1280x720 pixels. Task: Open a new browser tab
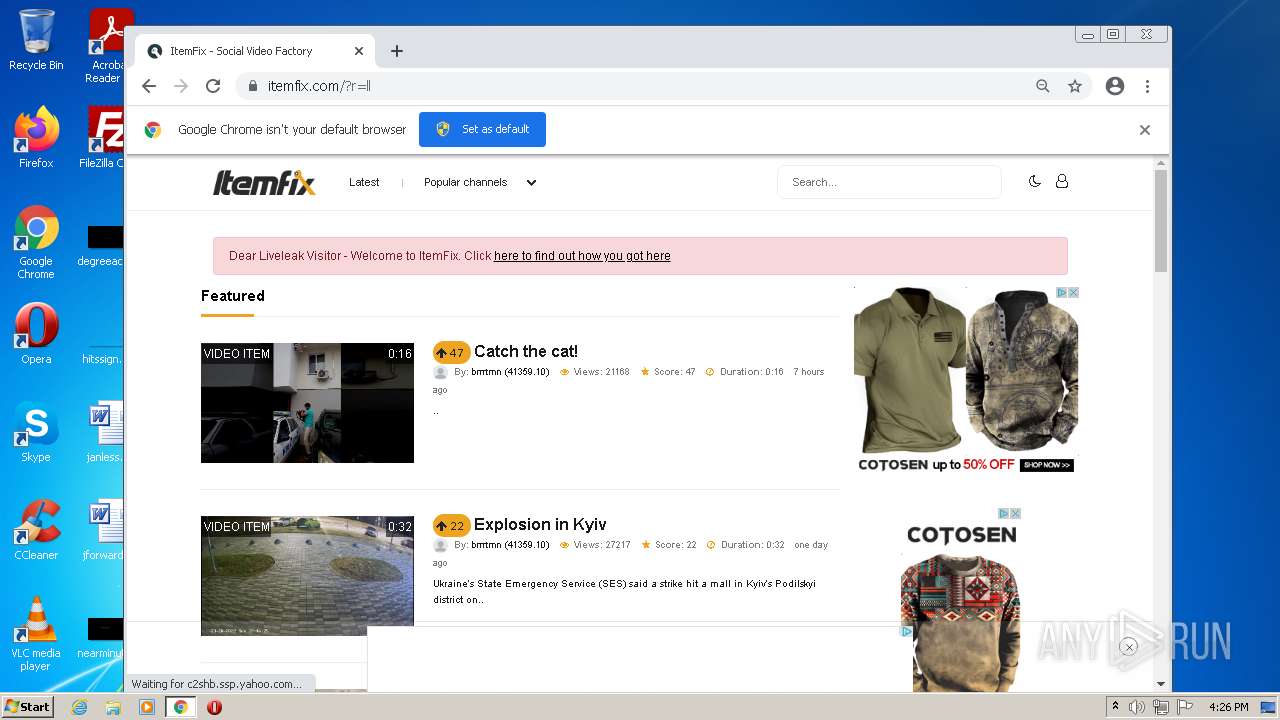(x=397, y=51)
